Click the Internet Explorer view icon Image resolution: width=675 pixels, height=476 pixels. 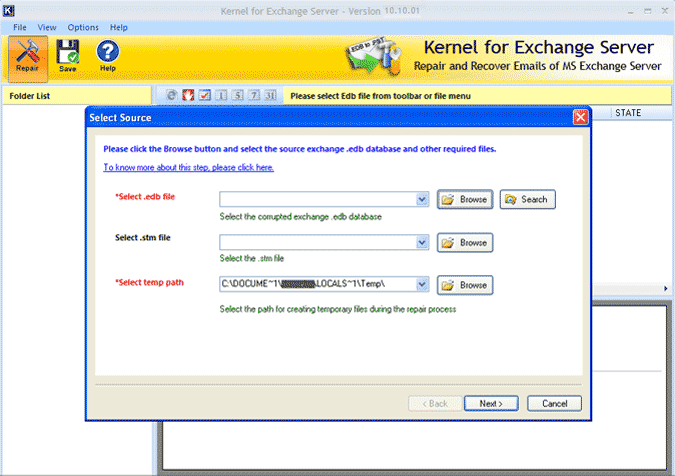(172, 95)
